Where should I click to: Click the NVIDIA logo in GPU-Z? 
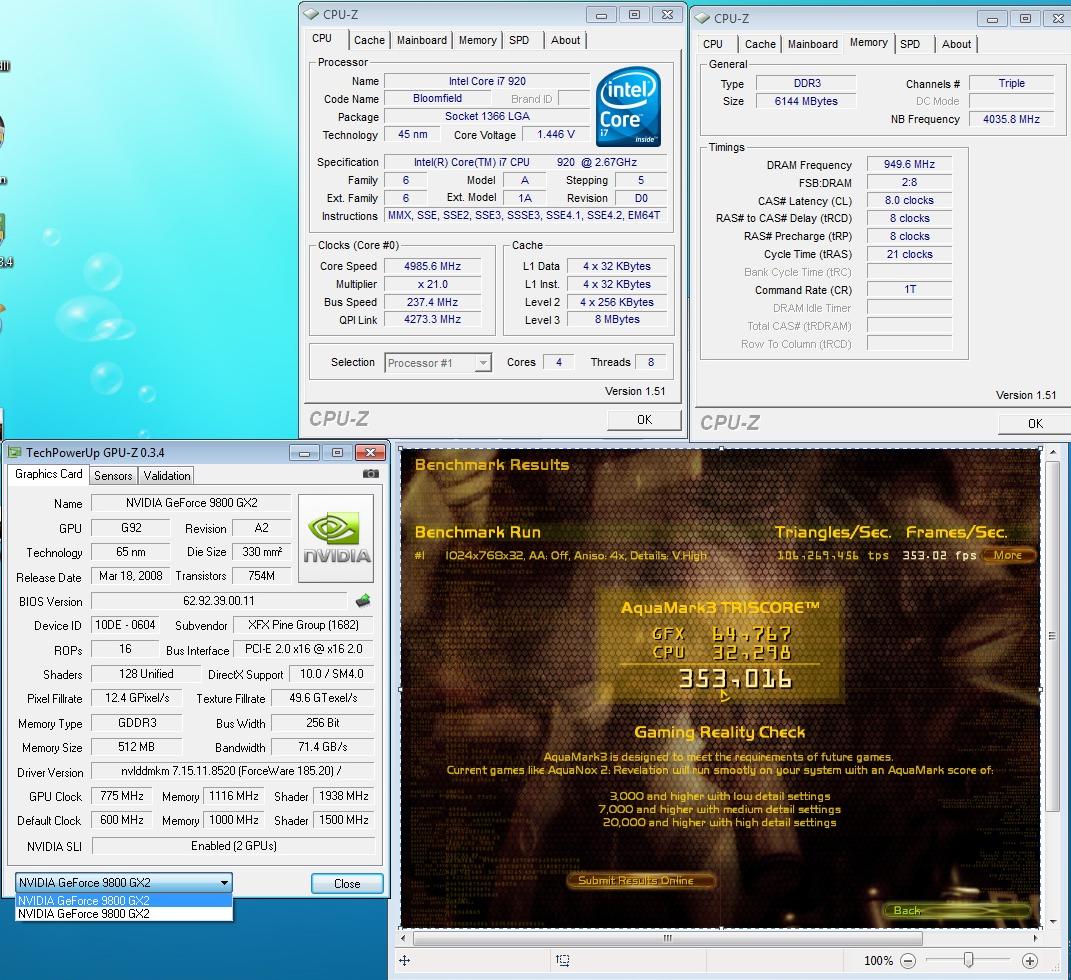click(x=336, y=538)
